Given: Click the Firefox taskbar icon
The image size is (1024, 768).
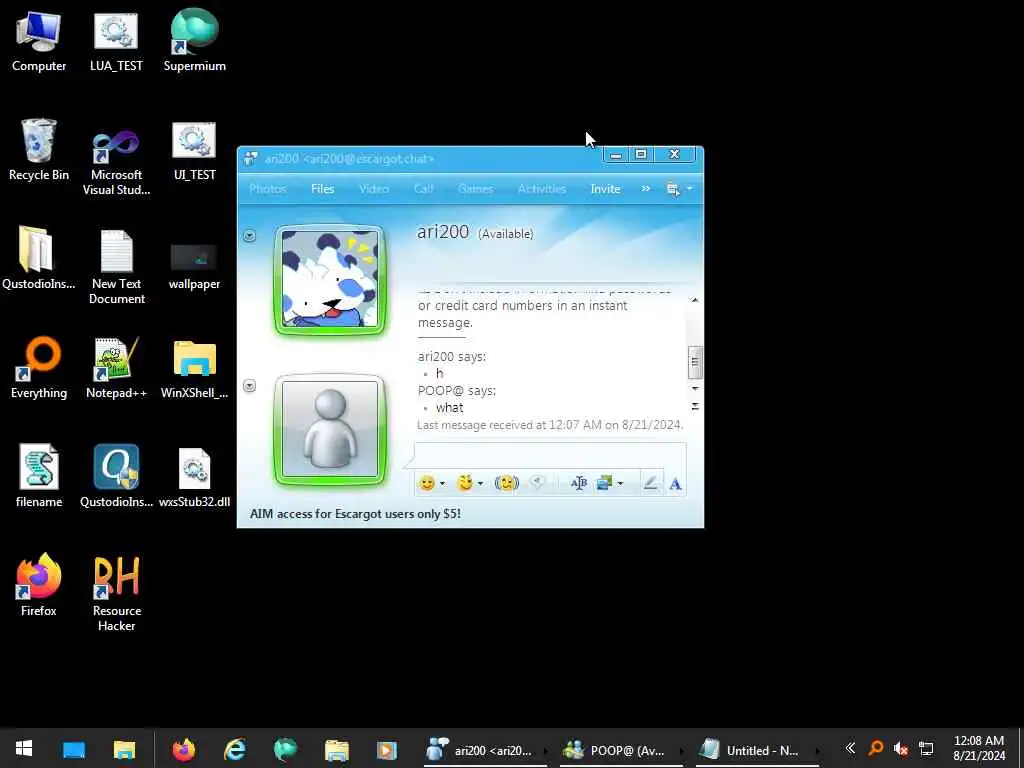Looking at the screenshot, I should 184,749.
